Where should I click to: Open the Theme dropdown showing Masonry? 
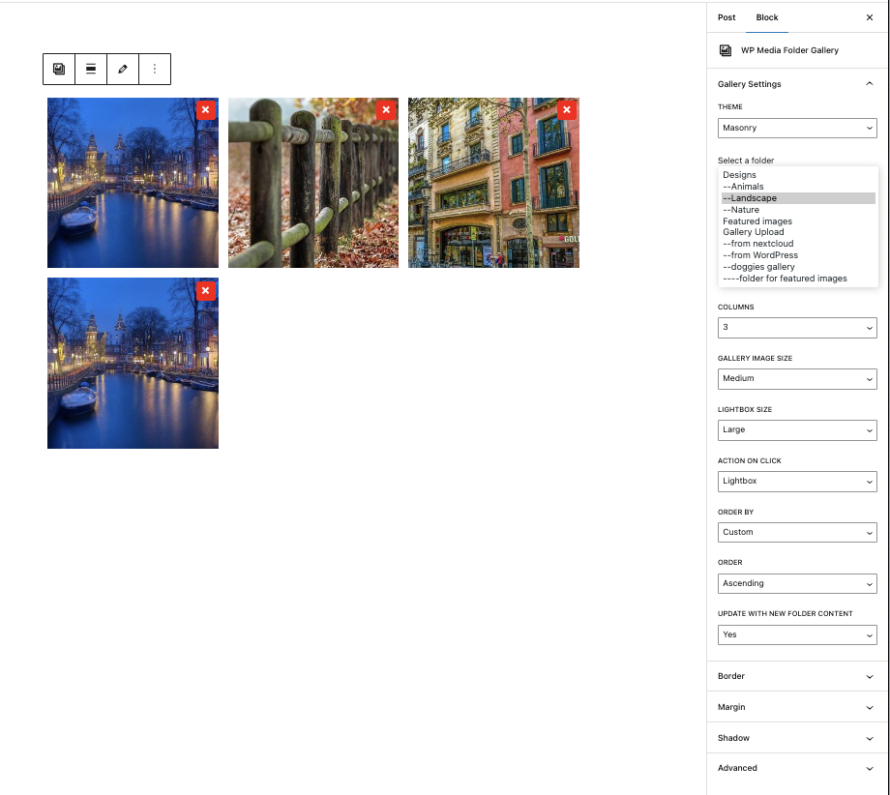pos(797,128)
